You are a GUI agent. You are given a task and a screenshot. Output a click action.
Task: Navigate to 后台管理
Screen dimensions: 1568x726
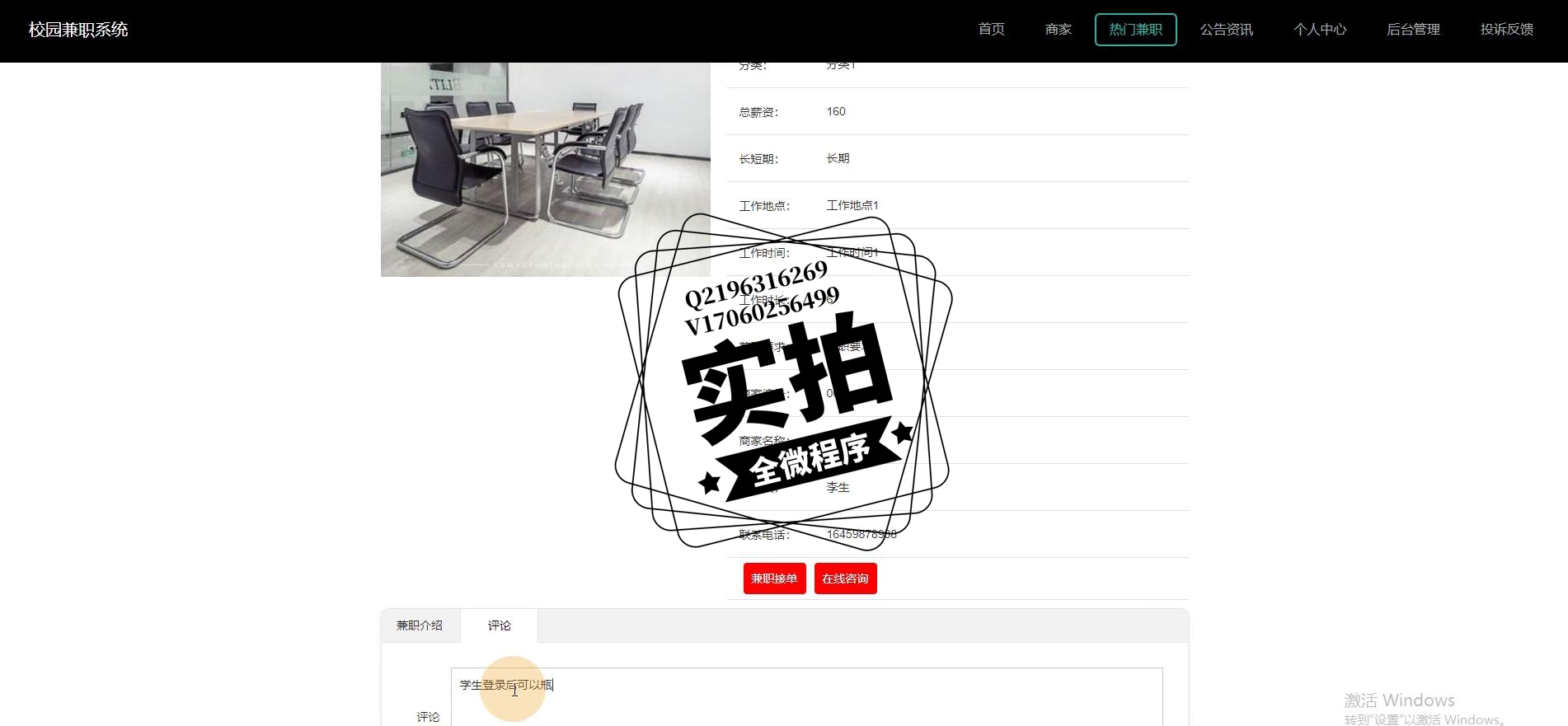point(1413,30)
